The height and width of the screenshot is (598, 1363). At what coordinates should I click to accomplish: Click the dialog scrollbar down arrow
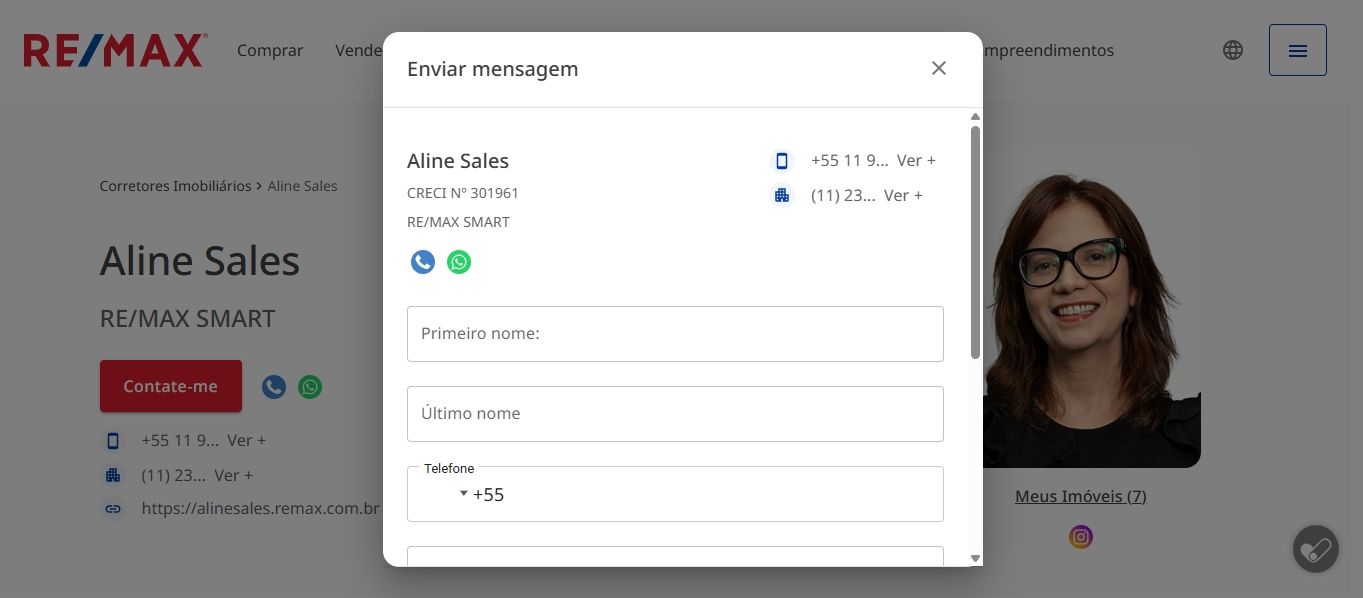point(975,558)
